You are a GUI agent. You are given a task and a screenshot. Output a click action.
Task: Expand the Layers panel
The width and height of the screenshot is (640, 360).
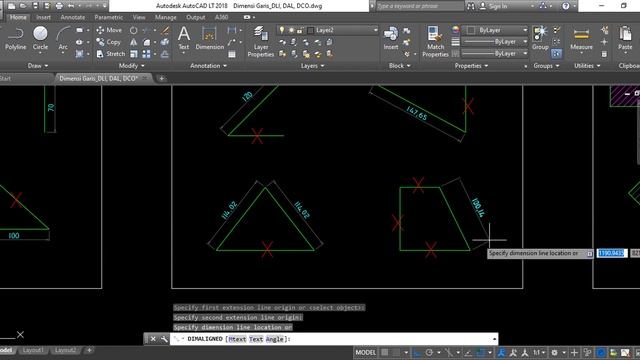tap(312, 65)
